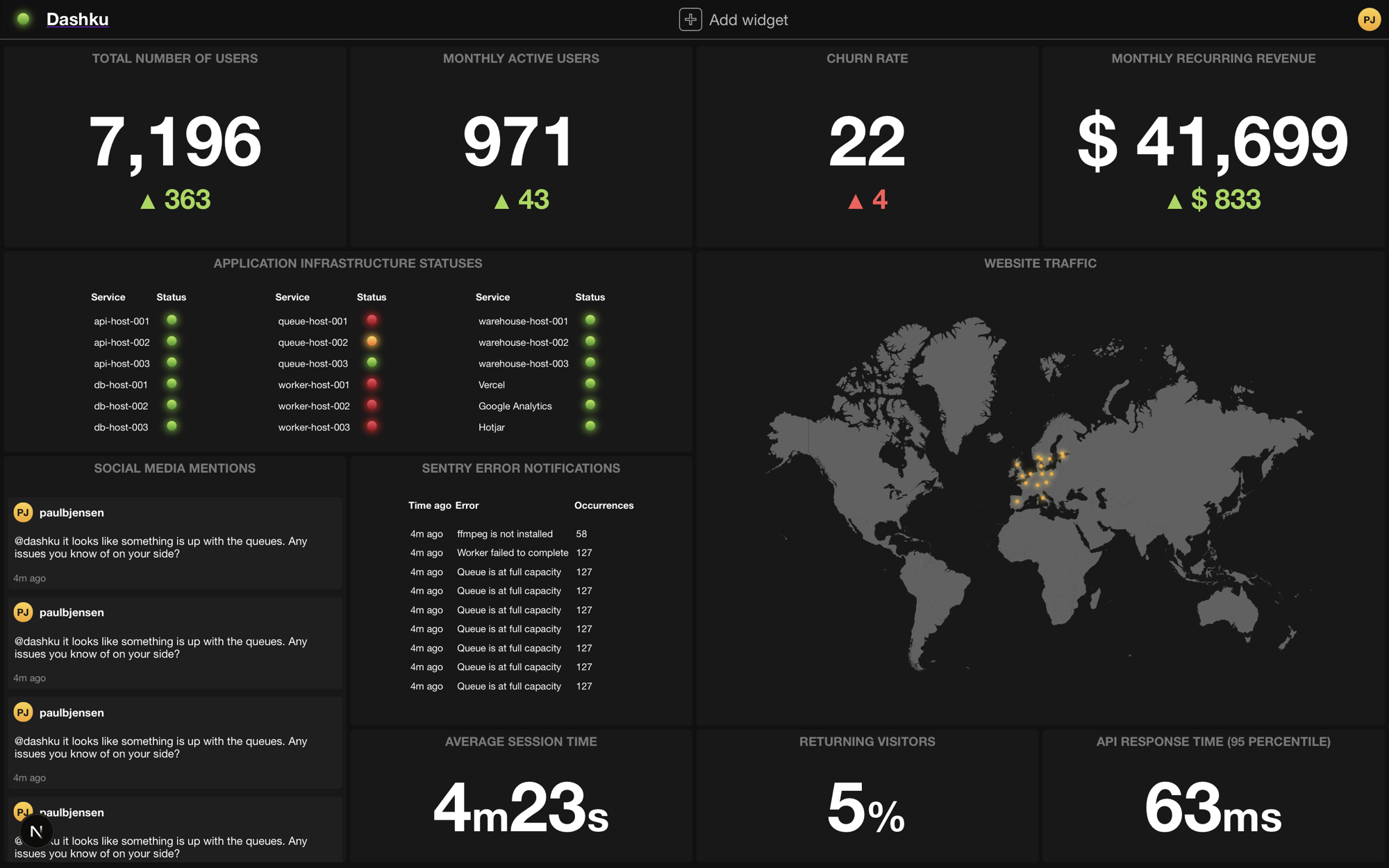Click the PJ avatar on first social mention
The height and width of the screenshot is (868, 1389).
(x=23, y=512)
